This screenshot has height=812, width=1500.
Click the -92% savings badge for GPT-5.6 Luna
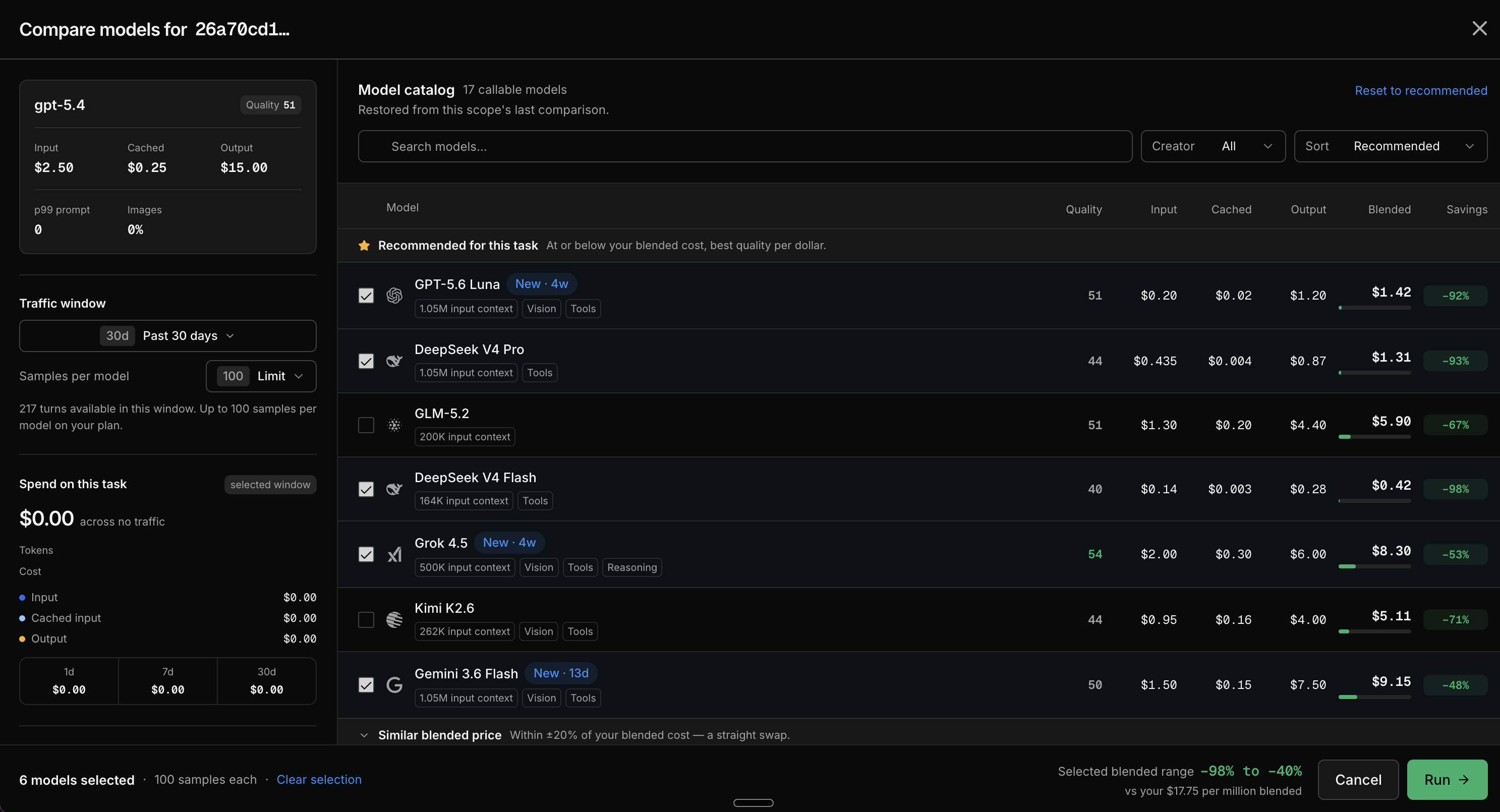tap(1455, 296)
